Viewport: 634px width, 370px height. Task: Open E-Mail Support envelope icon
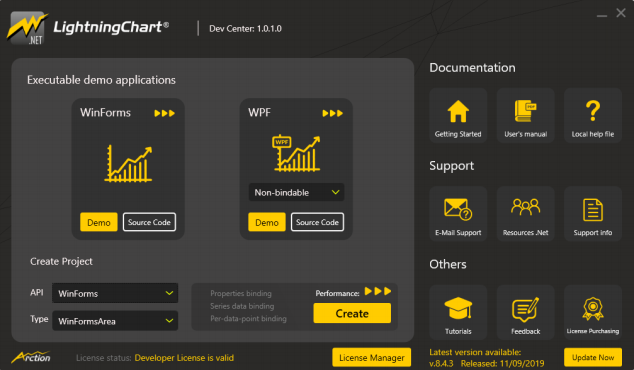pyautogui.click(x=458, y=209)
